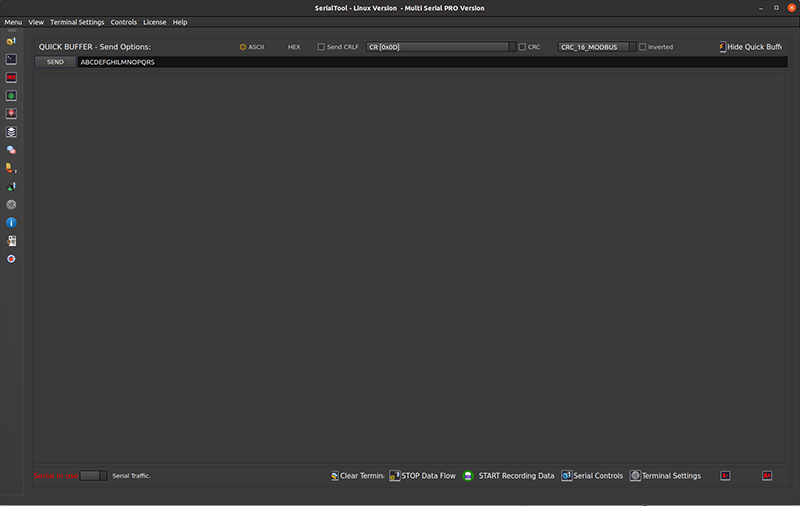Open the Menu menu

[13, 22]
